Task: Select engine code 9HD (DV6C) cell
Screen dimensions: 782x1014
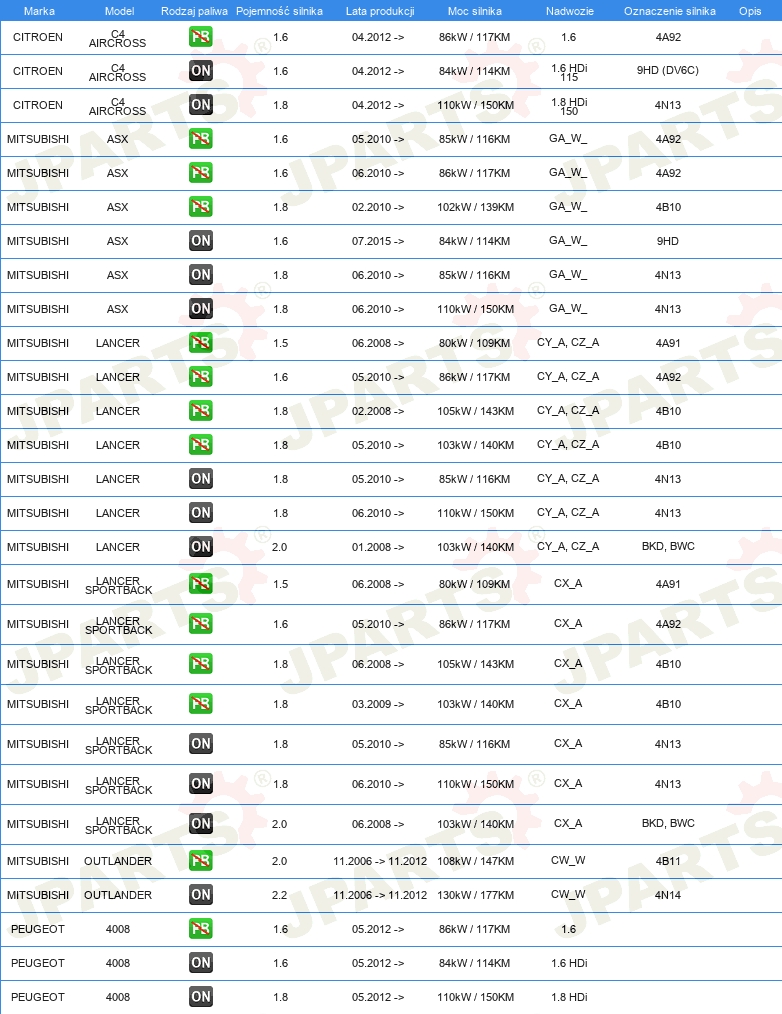Action: 668,70
